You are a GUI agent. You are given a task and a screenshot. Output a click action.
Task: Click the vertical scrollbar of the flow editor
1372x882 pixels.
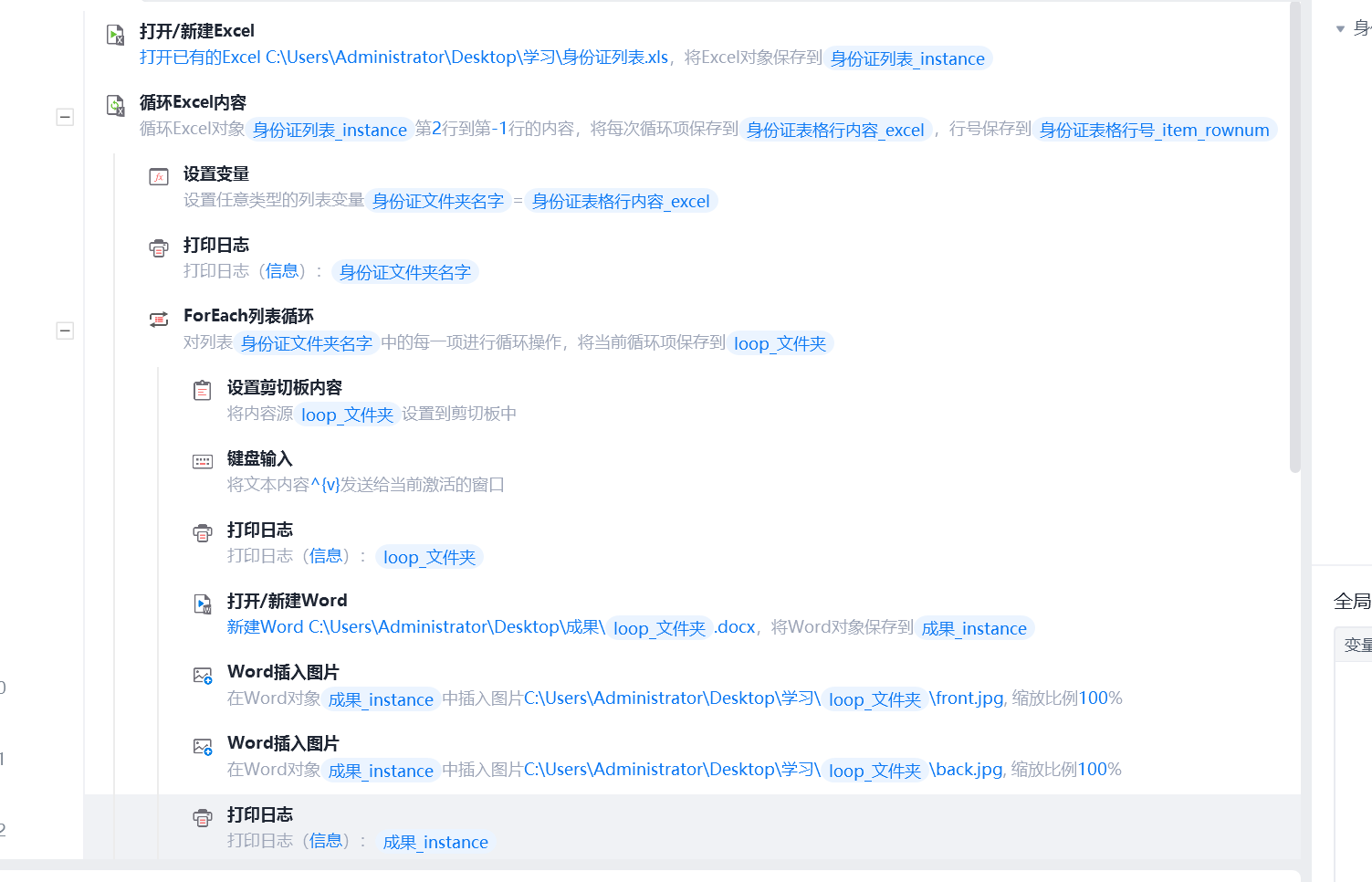[x=1295, y=237]
